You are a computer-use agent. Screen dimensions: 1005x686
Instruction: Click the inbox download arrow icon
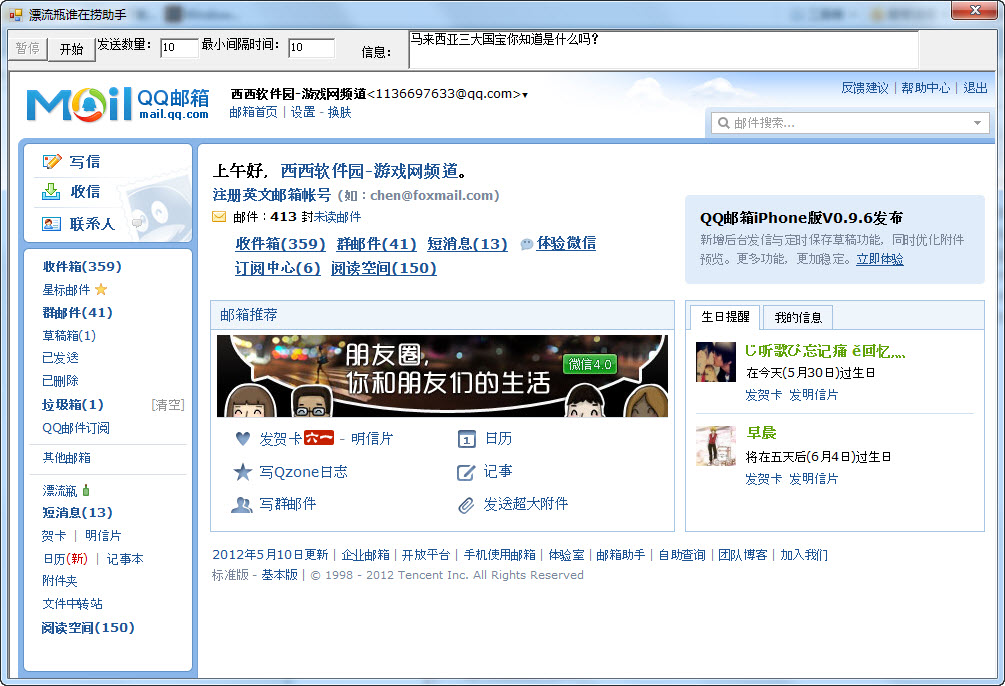[x=51, y=192]
